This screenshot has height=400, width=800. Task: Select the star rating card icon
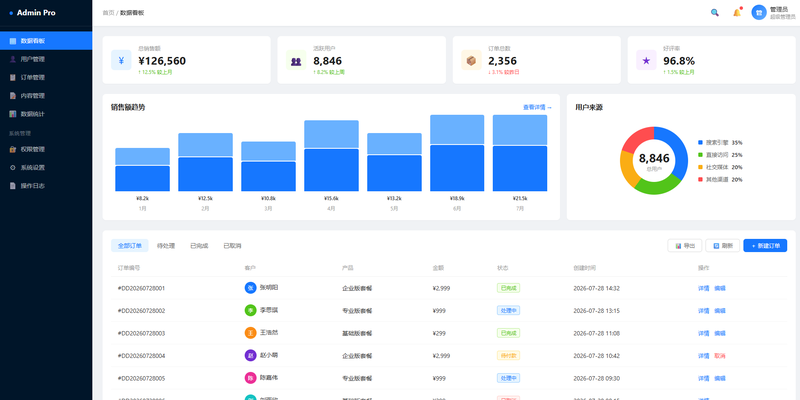646,60
